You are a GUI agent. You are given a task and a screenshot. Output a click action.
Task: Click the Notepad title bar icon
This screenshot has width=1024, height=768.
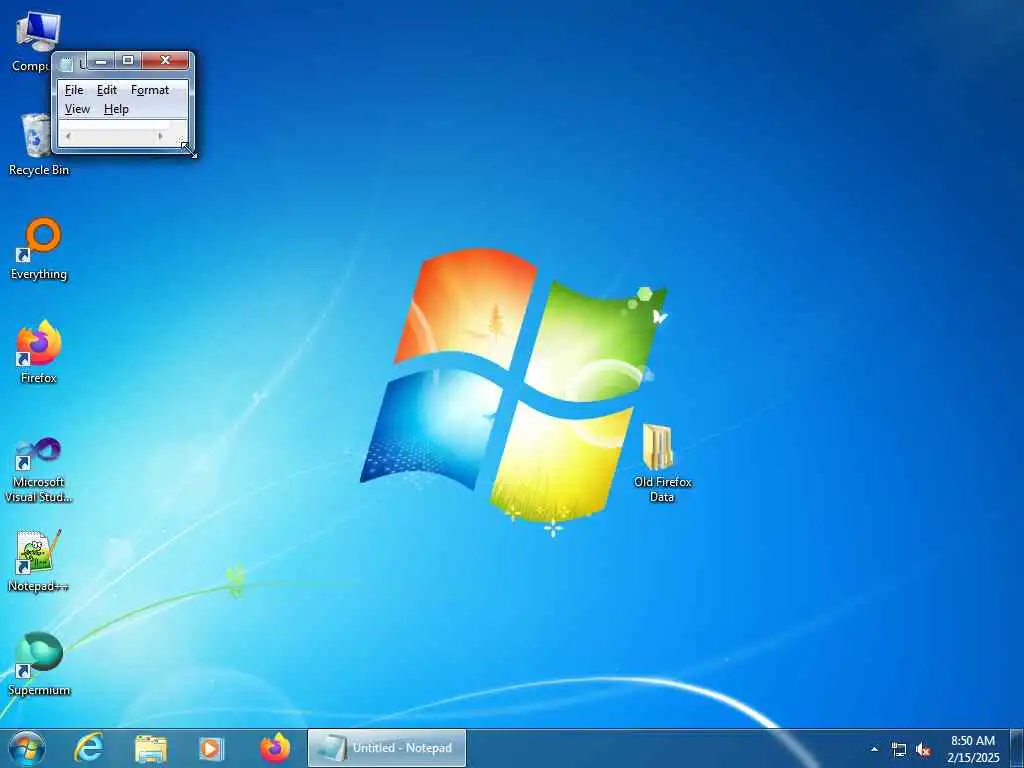[x=66, y=64]
